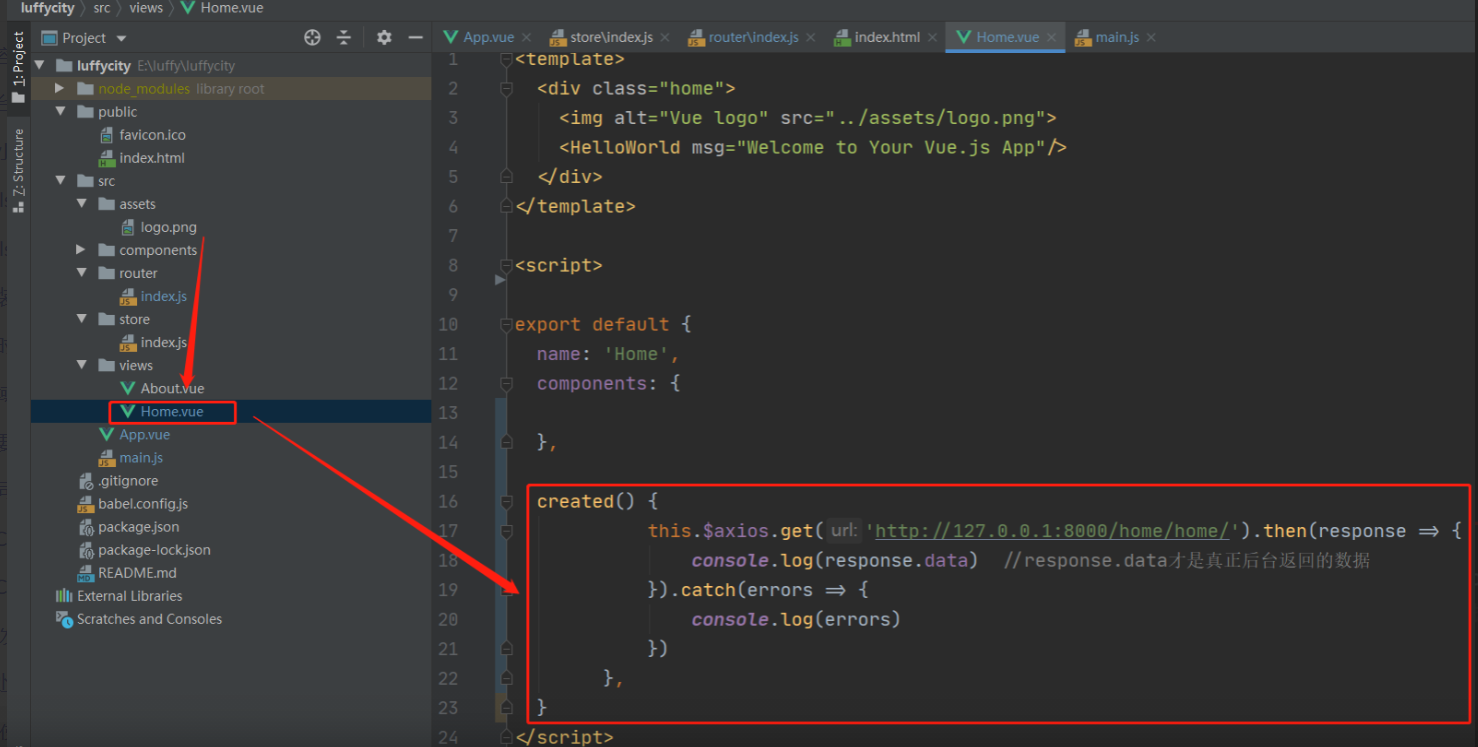Image resolution: width=1478 pixels, height=747 pixels.
Task: Select index.html under the public folder
Action: (x=152, y=158)
